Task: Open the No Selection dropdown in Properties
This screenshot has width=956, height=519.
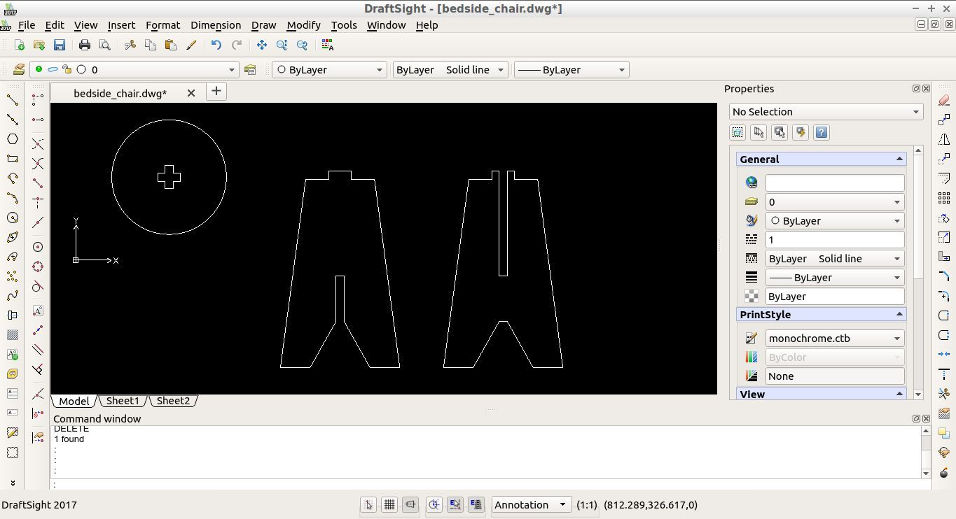Action: pos(826,112)
